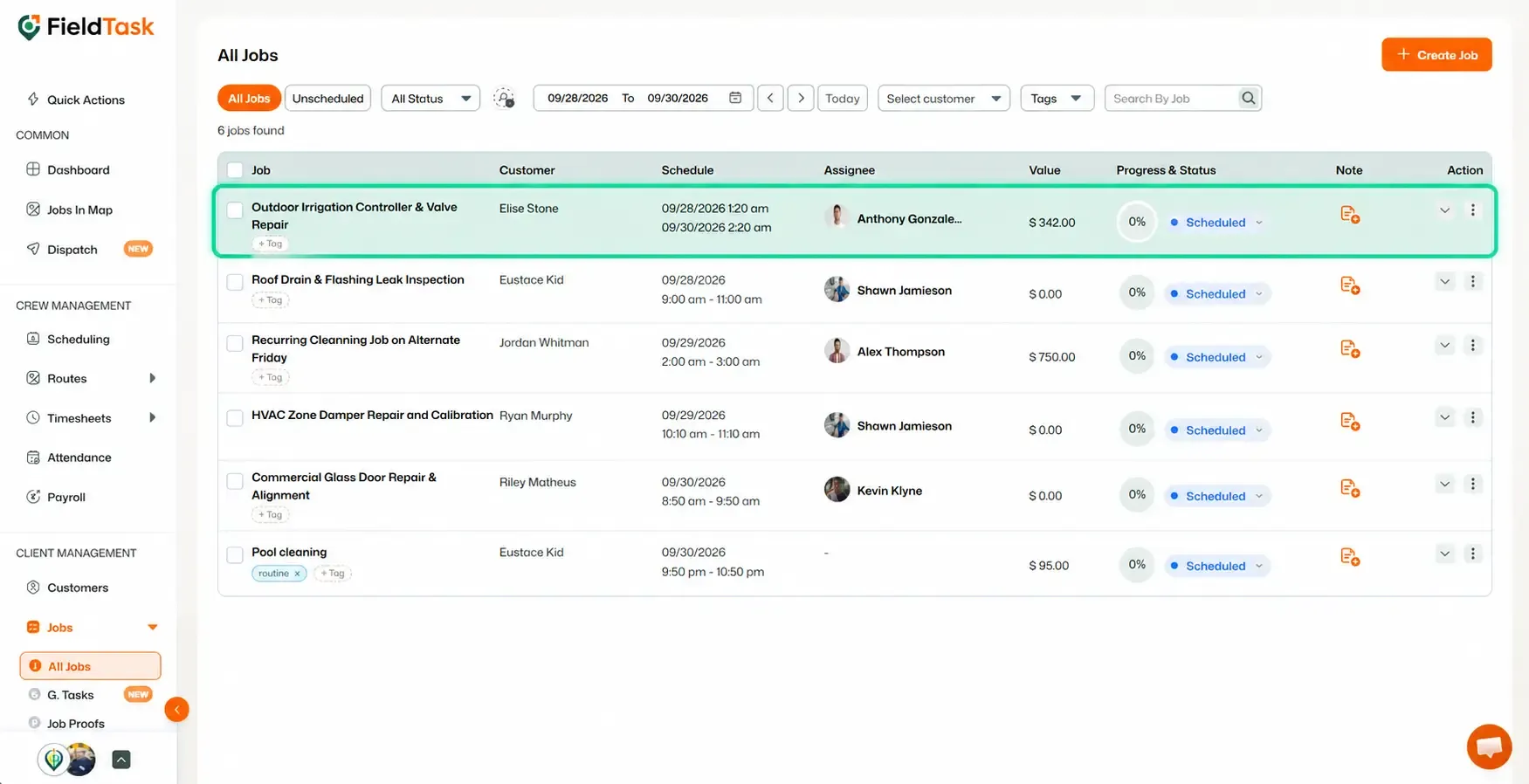The width and height of the screenshot is (1529, 784).
Task: Focus the Search By Job field
Action: (1172, 99)
